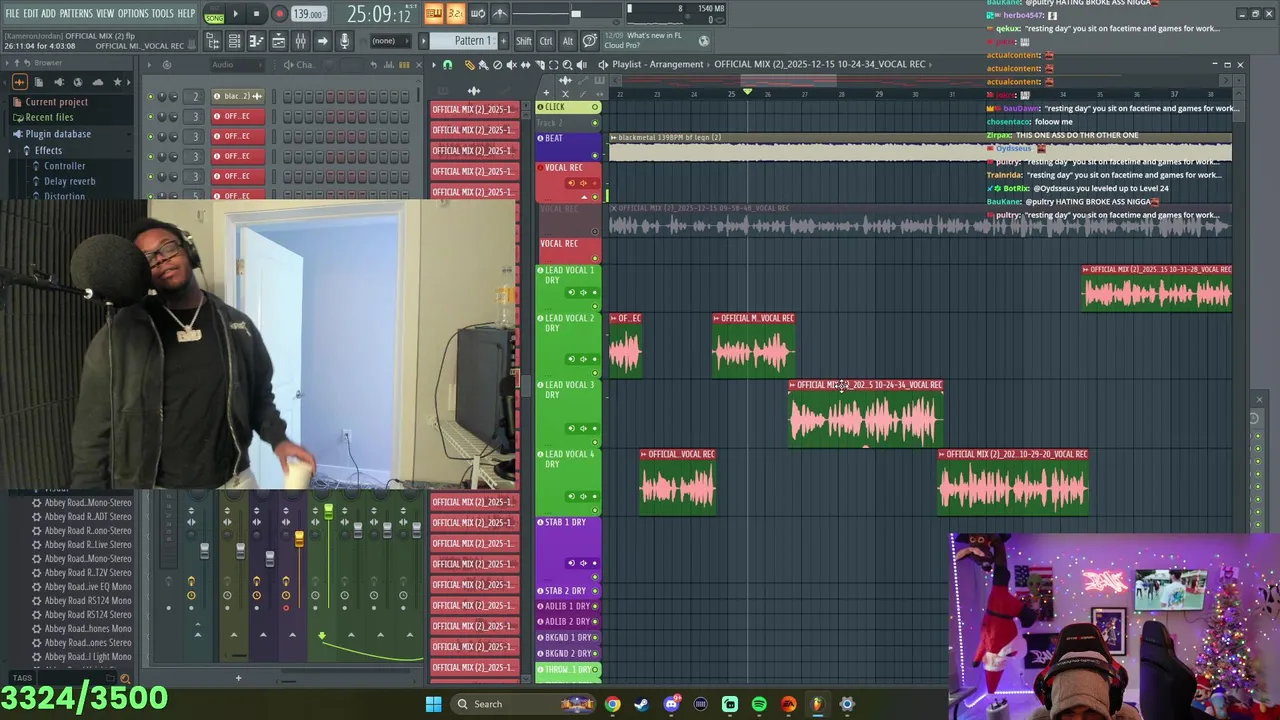This screenshot has width=1280, height=720.
Task: Select the Mute tool in playlist toolbar
Action: pyautogui.click(x=512, y=65)
